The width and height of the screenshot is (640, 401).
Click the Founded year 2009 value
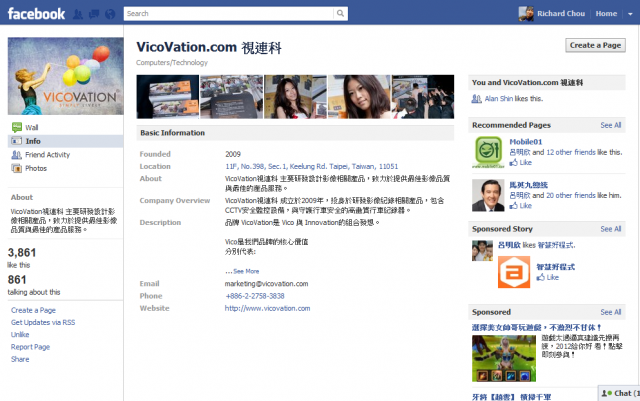click(233, 154)
